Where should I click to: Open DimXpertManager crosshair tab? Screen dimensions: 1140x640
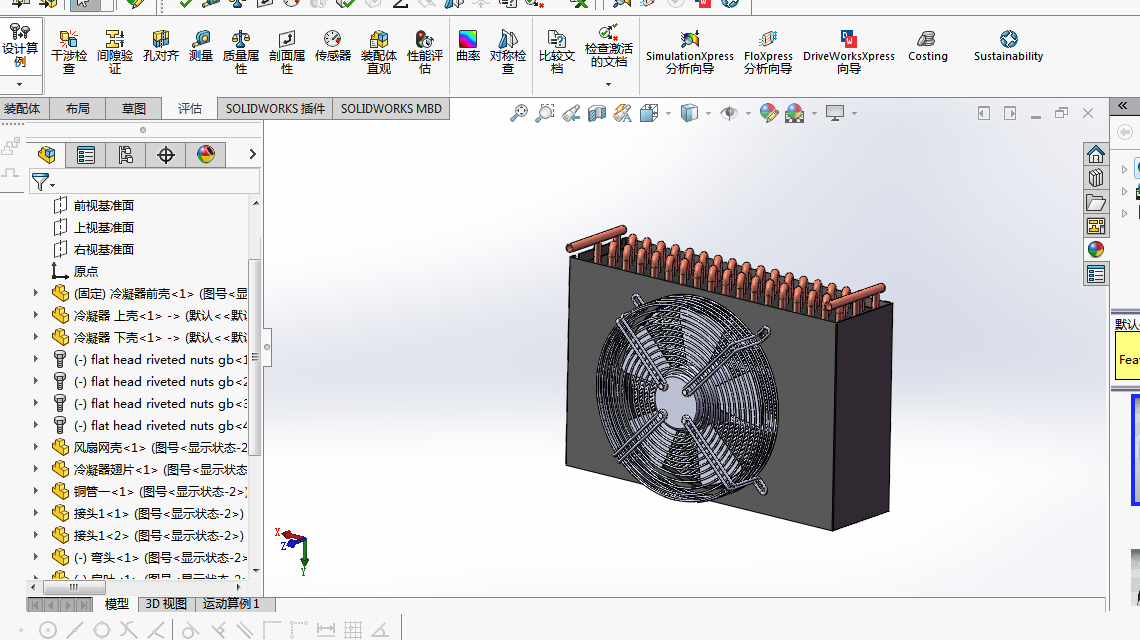point(166,154)
